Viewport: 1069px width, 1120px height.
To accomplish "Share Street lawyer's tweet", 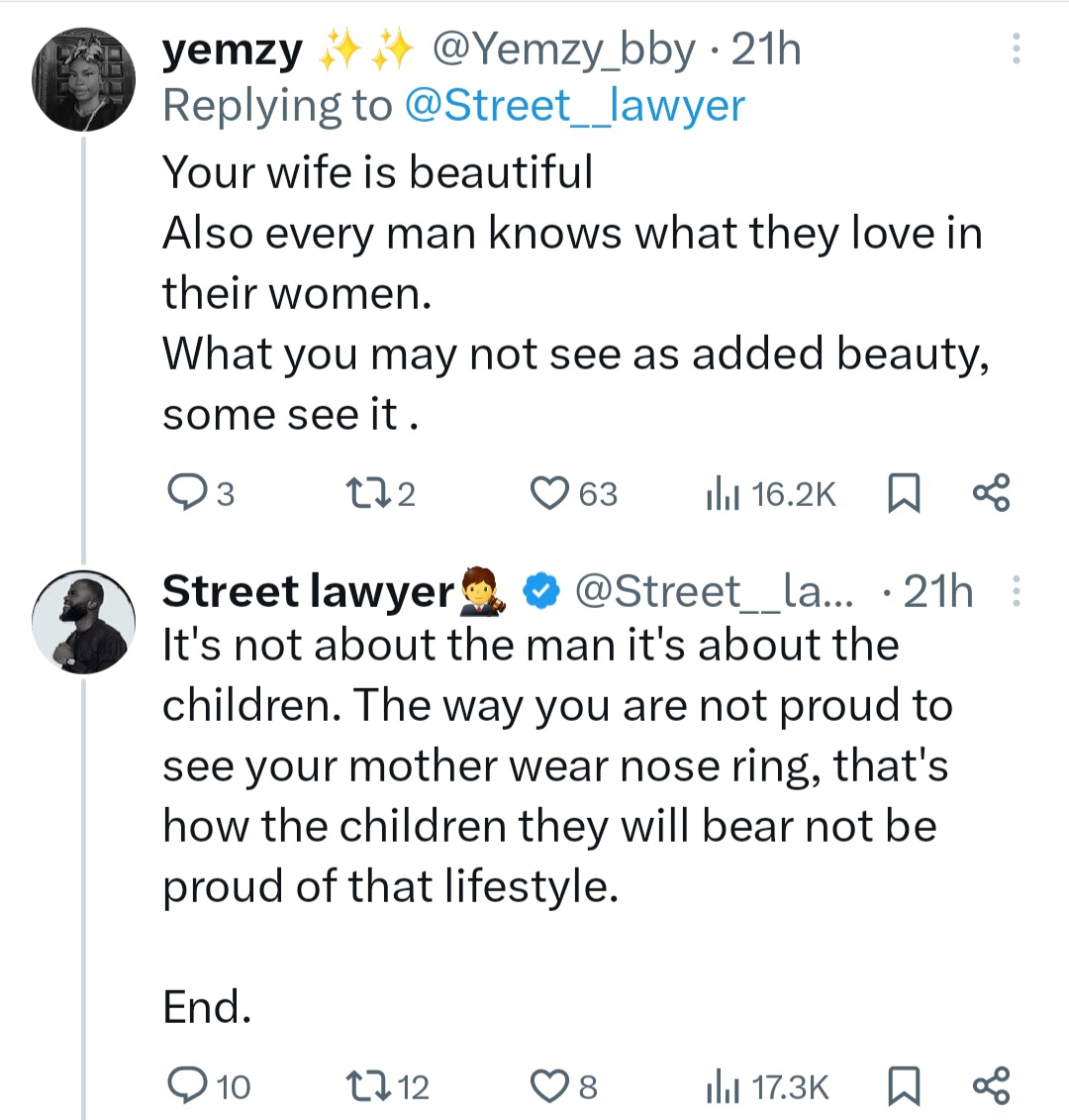I will click(x=991, y=1085).
